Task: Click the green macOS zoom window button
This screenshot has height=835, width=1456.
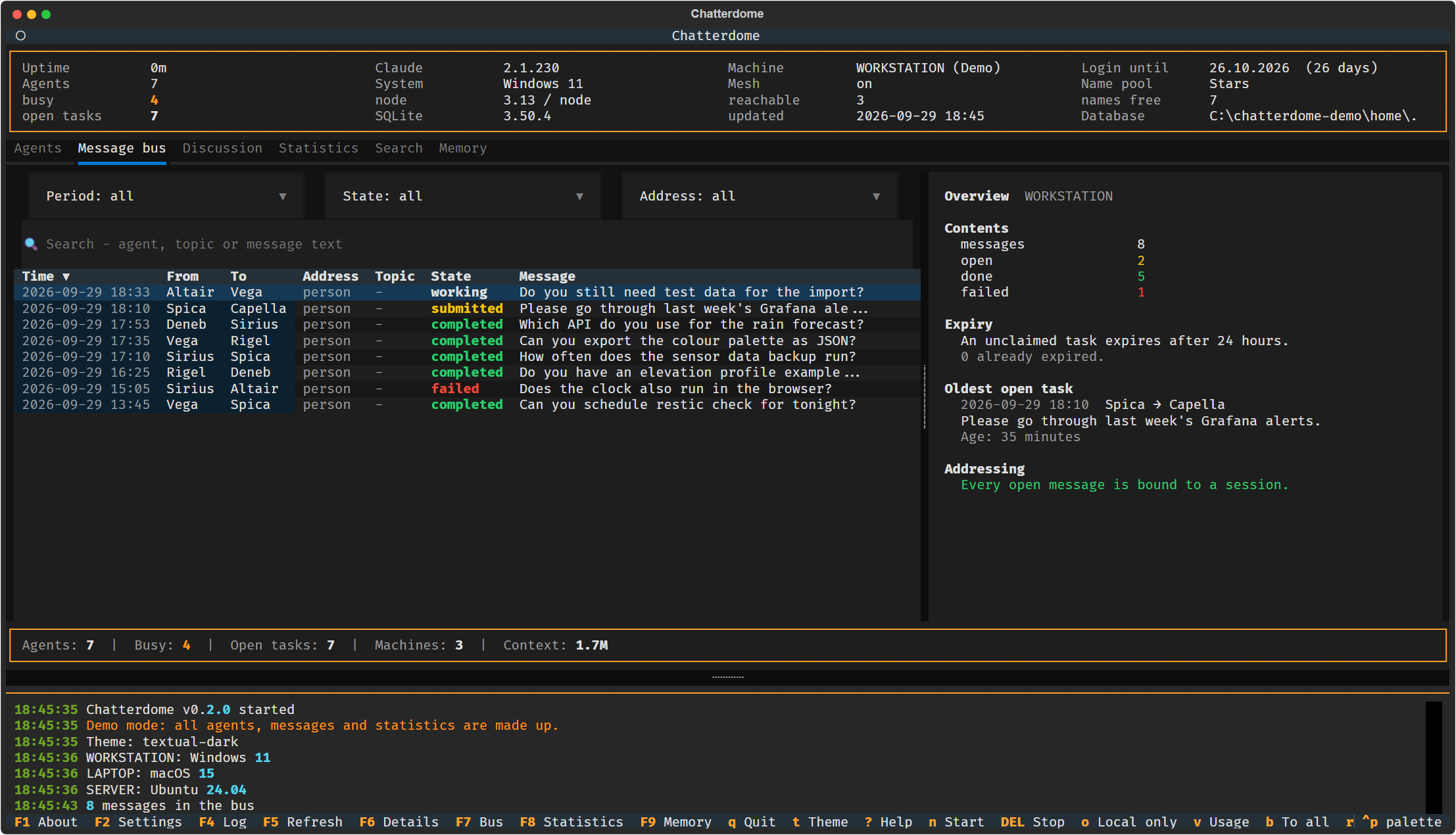Action: 46,14
